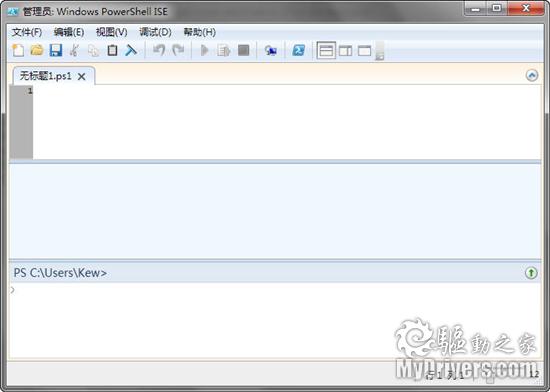Maximize the PowerShell ISE window
Viewport: 550px width, 392px height.
click(497, 8)
